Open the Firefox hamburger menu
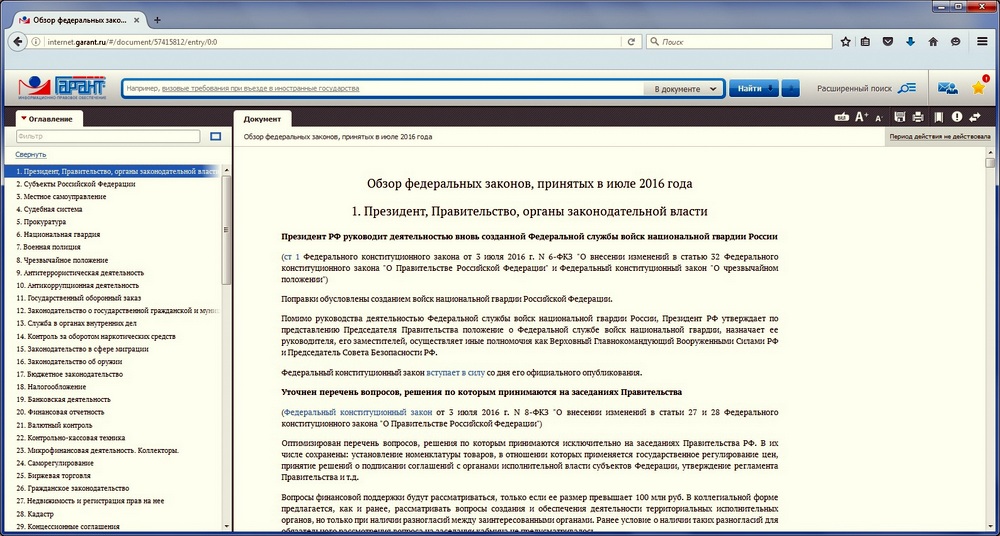The width and height of the screenshot is (1000, 536). coord(982,41)
